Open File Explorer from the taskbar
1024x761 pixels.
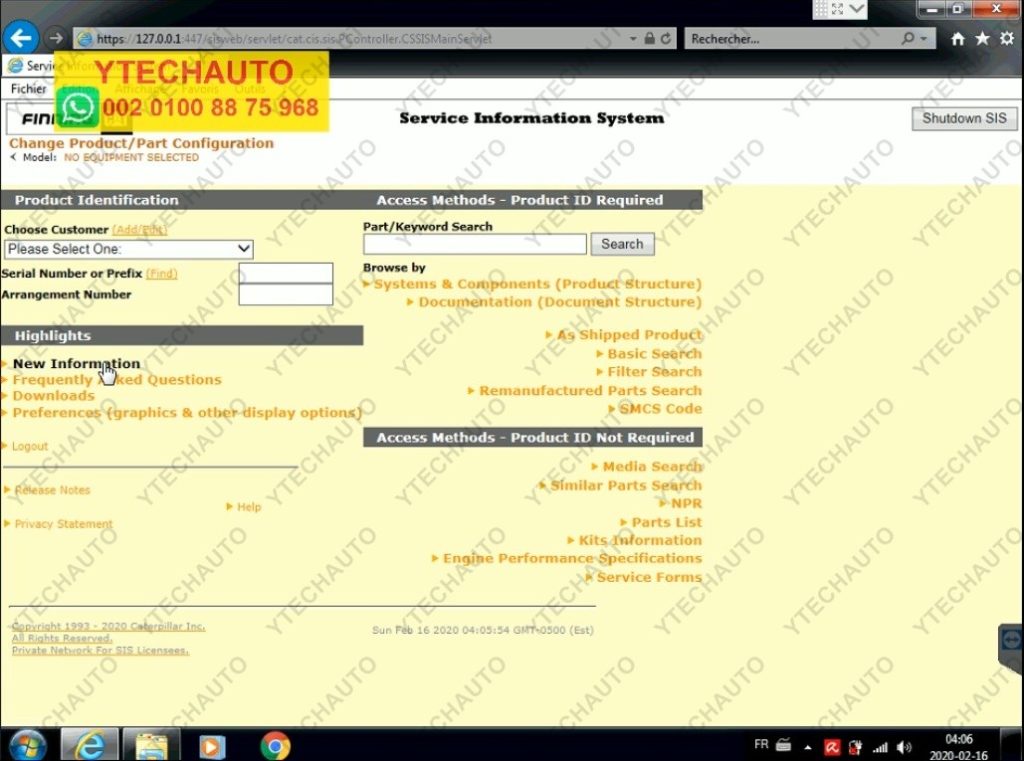click(151, 745)
